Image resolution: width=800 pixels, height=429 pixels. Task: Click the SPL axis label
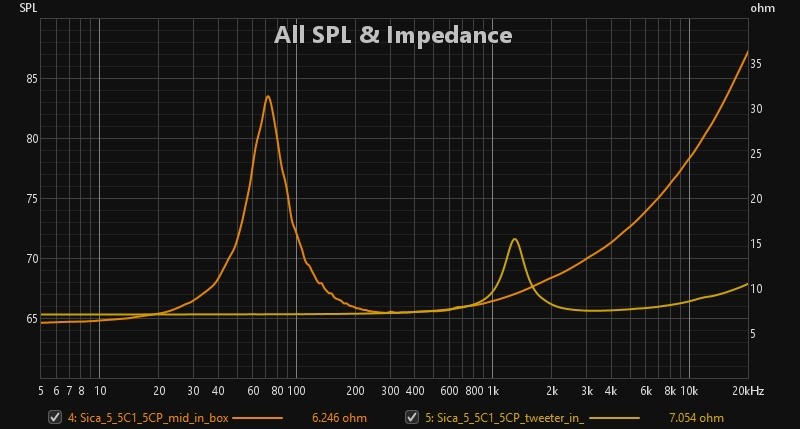[x=28, y=8]
